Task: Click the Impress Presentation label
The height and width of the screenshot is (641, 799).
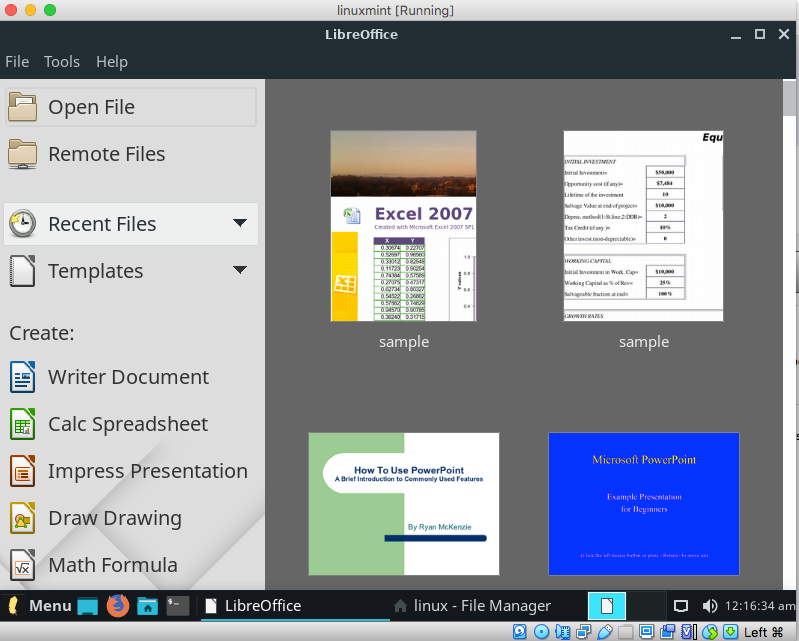Action: 148,471
